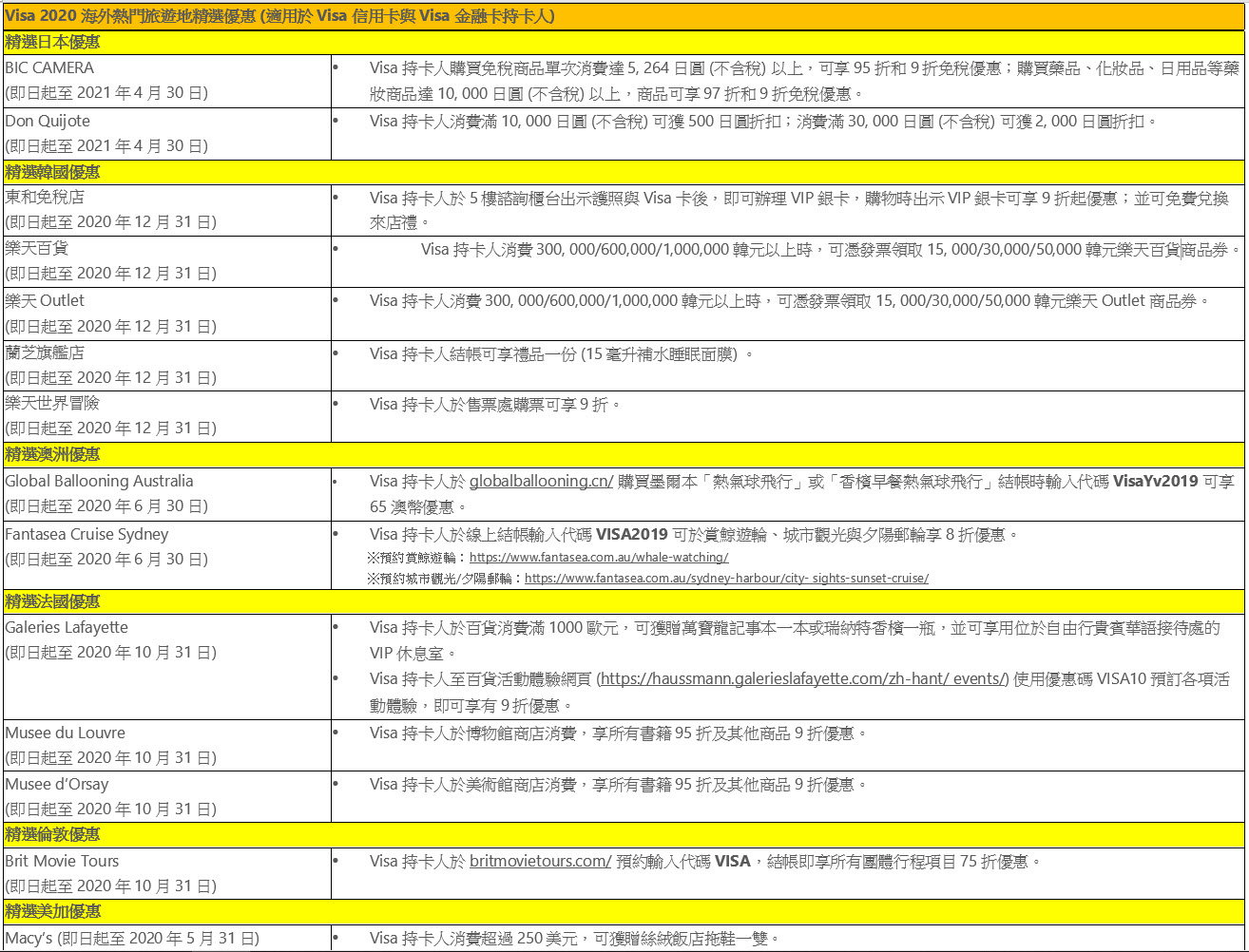Click the Fantasea Cruise Sydney name
This screenshot has height=952, width=1249.
coord(86,534)
